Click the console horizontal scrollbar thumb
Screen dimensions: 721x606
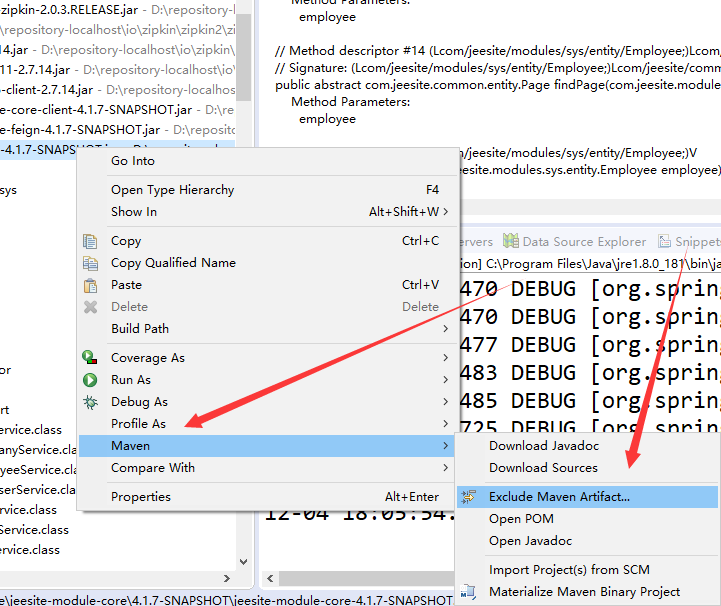[x=367, y=578]
